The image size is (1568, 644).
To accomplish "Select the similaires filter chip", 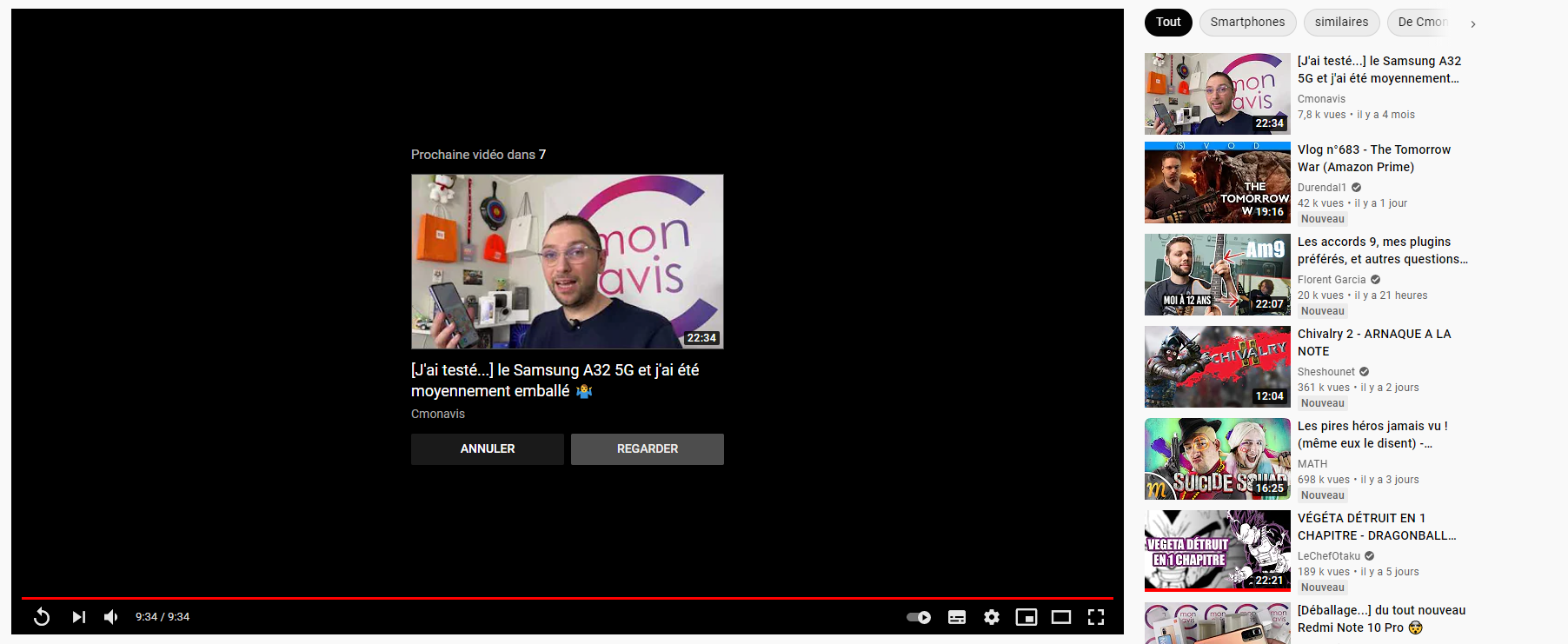I will [x=1341, y=23].
